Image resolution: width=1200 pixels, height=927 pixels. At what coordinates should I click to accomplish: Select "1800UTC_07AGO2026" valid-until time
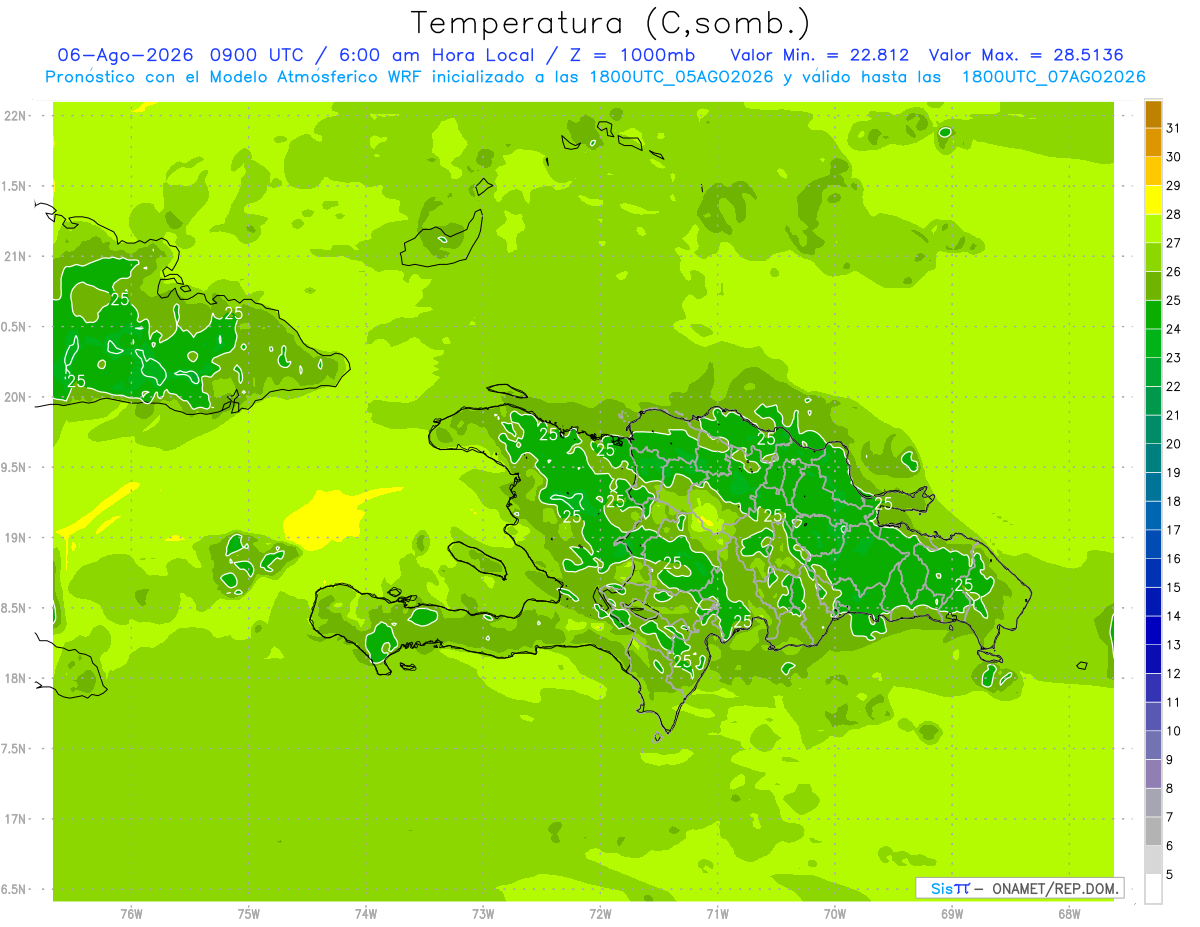[1053, 77]
